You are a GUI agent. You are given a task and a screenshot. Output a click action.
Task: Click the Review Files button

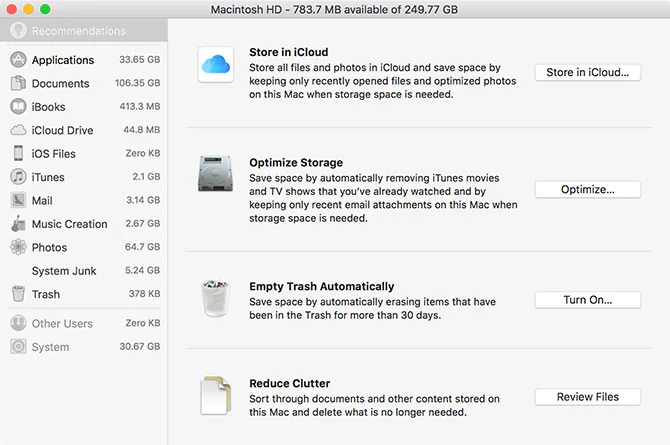[x=588, y=397]
